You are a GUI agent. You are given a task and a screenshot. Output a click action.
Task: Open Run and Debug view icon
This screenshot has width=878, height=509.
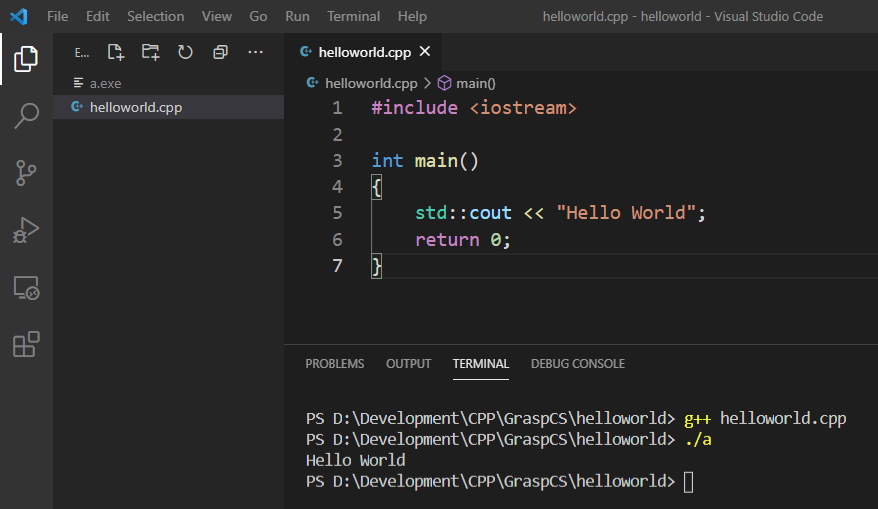point(26,230)
